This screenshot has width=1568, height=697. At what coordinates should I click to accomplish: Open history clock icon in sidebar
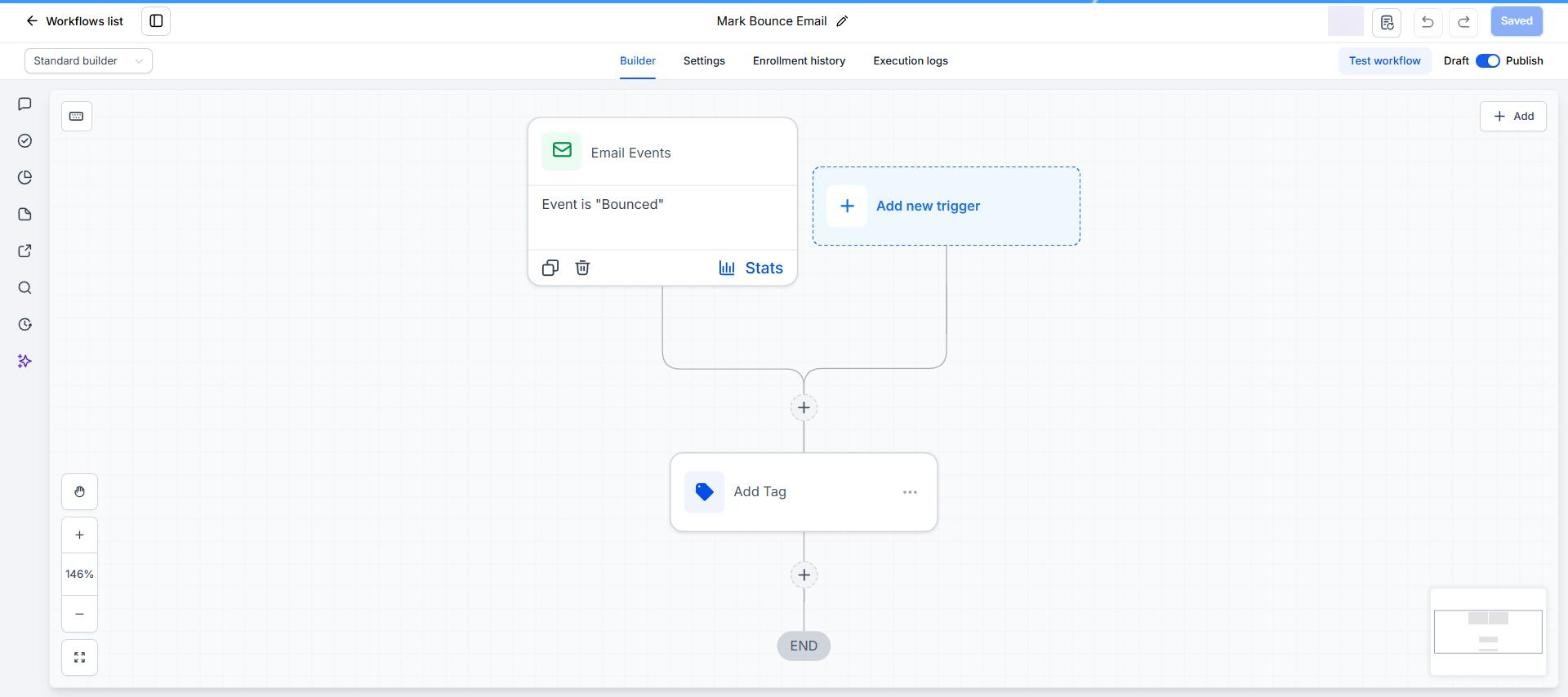pos(25,325)
